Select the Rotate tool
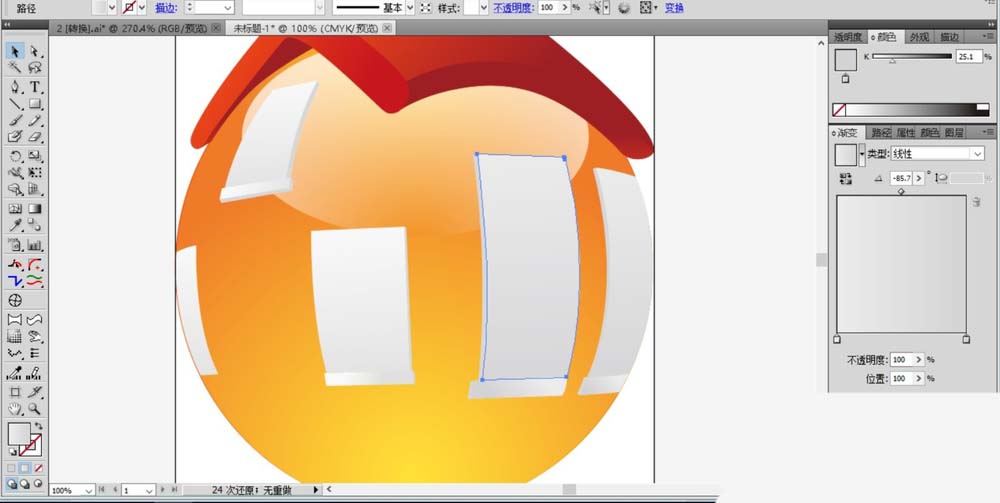This screenshot has width=1000, height=503. coord(15,156)
